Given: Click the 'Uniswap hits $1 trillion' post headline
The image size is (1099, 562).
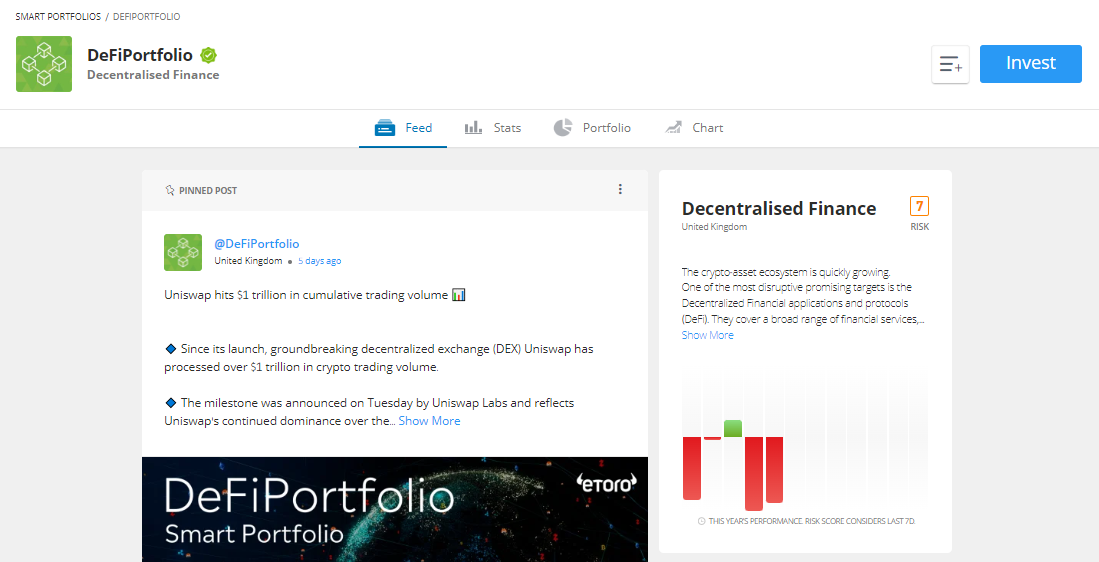Looking at the screenshot, I should [x=315, y=295].
